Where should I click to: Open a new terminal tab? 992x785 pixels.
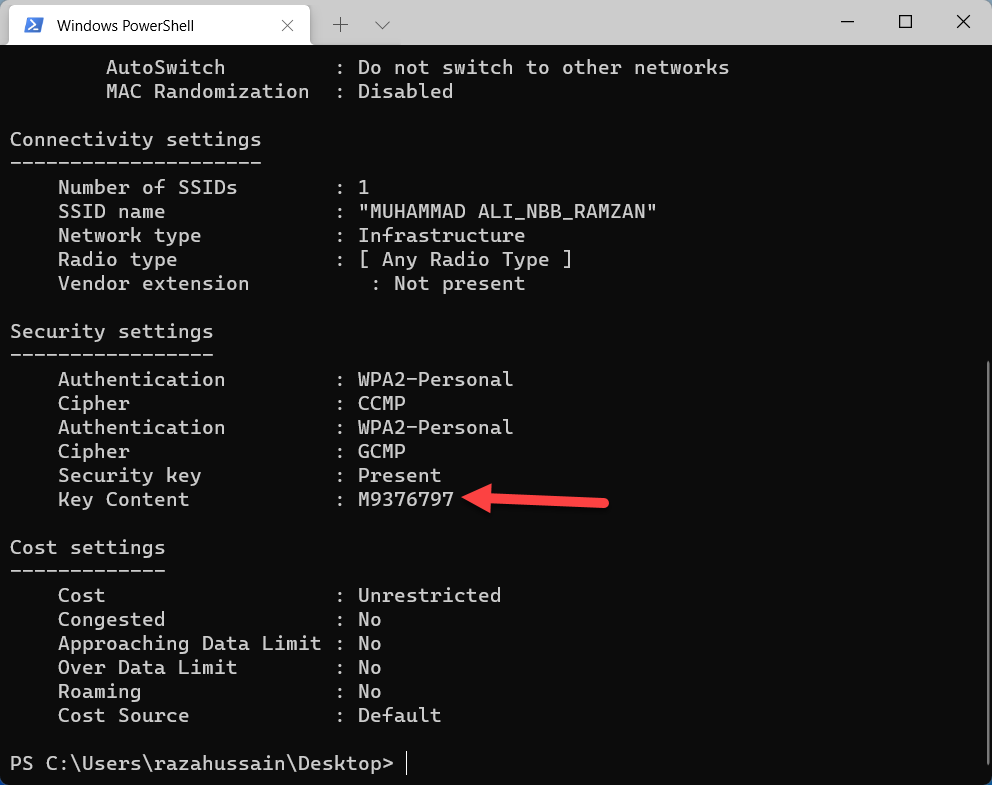point(340,24)
